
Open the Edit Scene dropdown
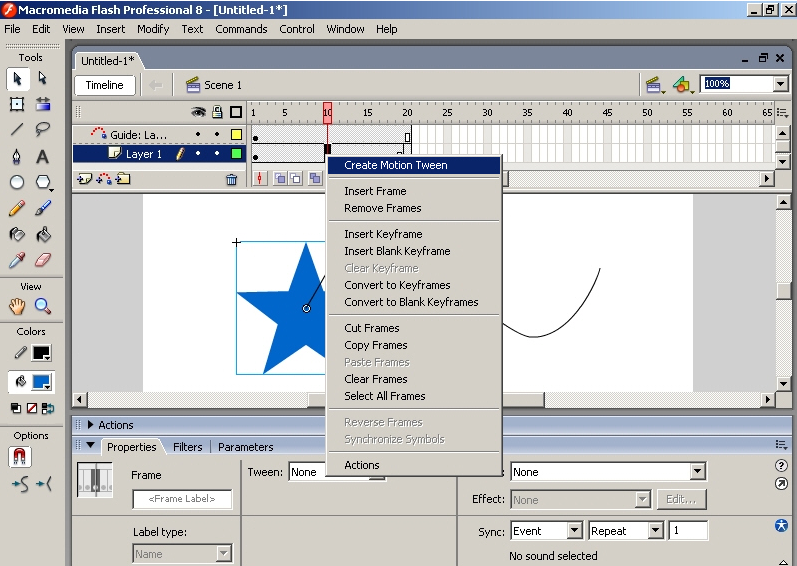point(654,85)
